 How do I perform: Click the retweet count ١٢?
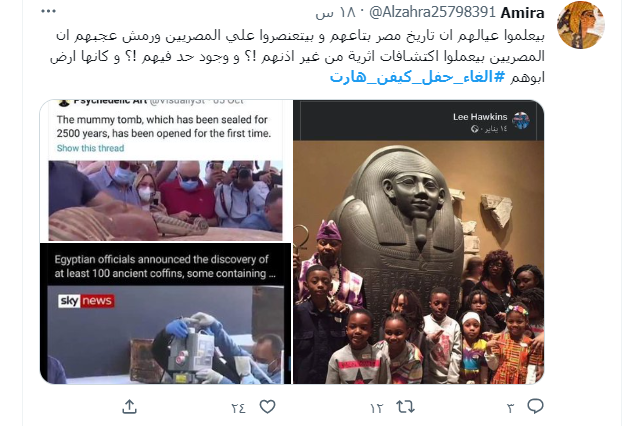(x=377, y=408)
